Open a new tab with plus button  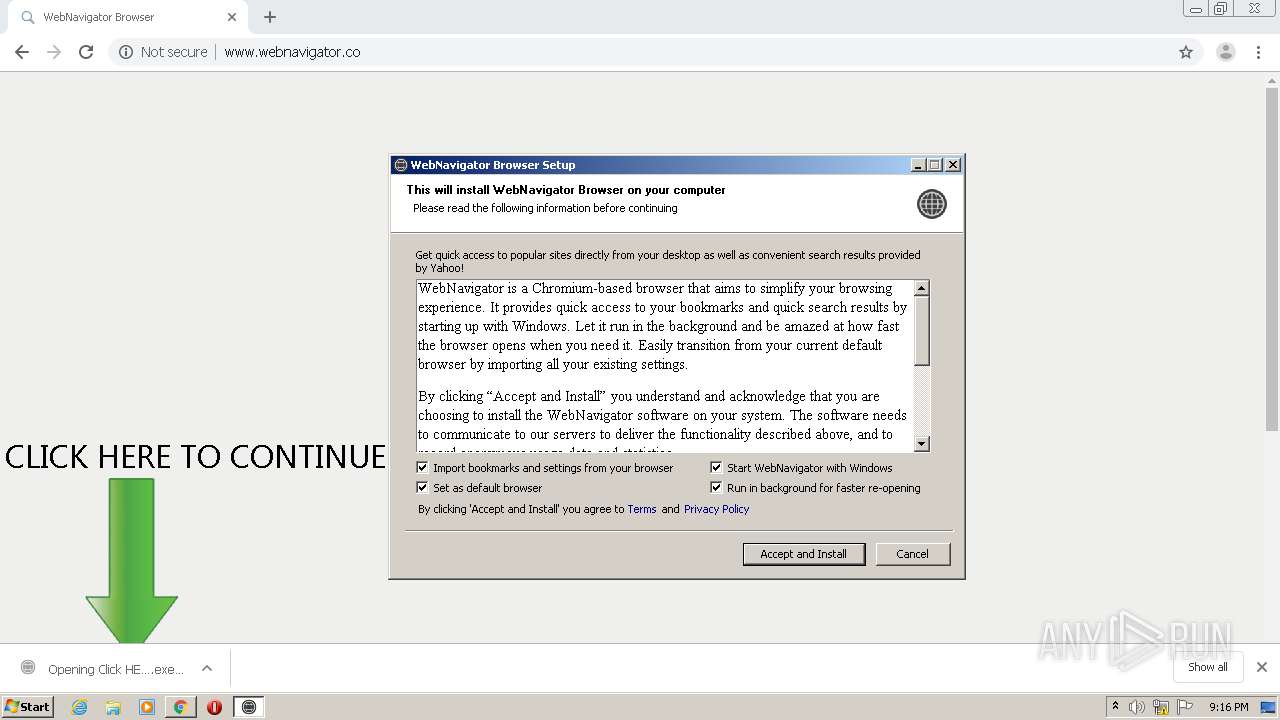coord(270,17)
